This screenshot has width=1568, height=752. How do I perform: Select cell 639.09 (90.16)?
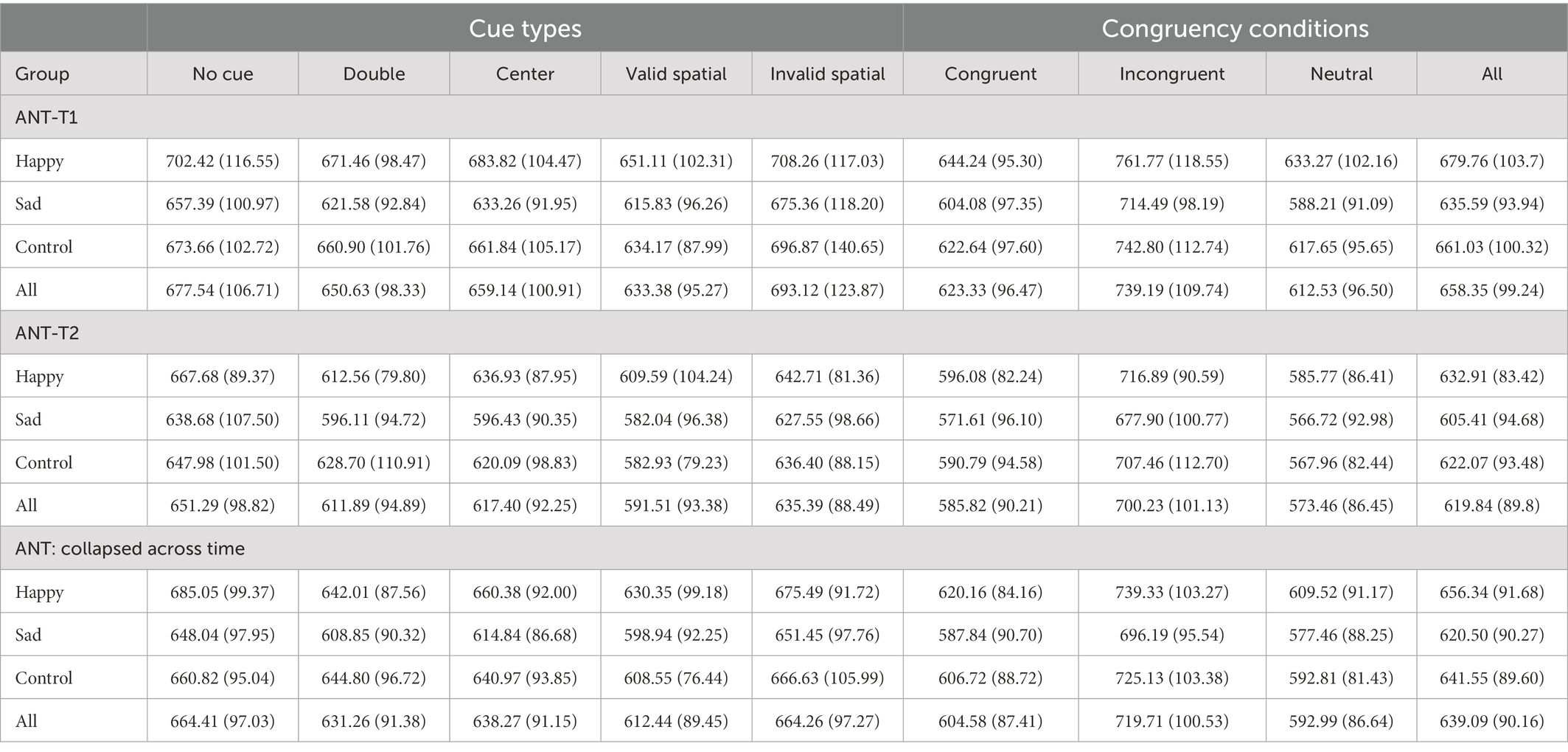tap(1491, 721)
